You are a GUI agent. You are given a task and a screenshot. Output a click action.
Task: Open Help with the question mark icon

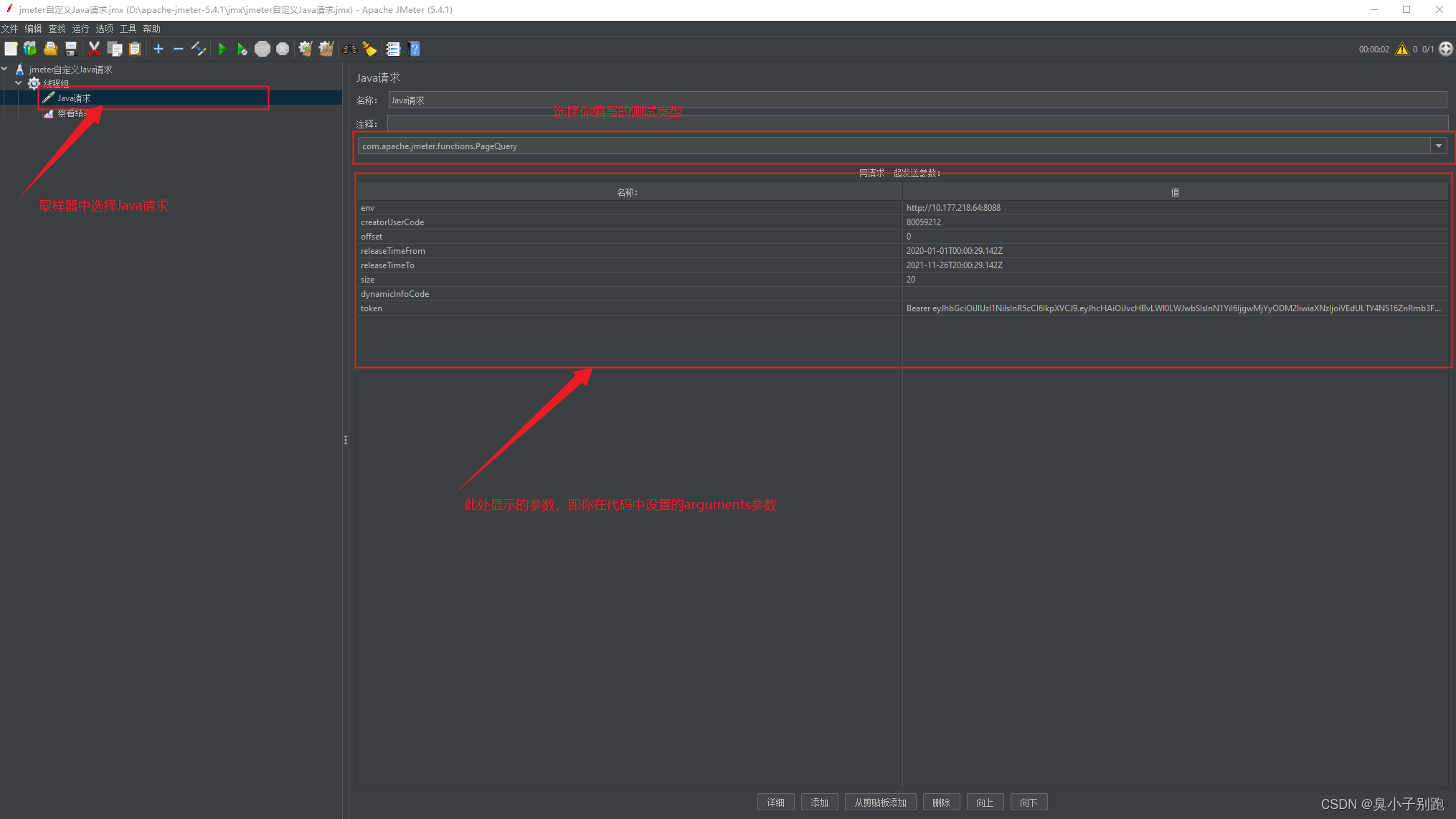coord(415,49)
